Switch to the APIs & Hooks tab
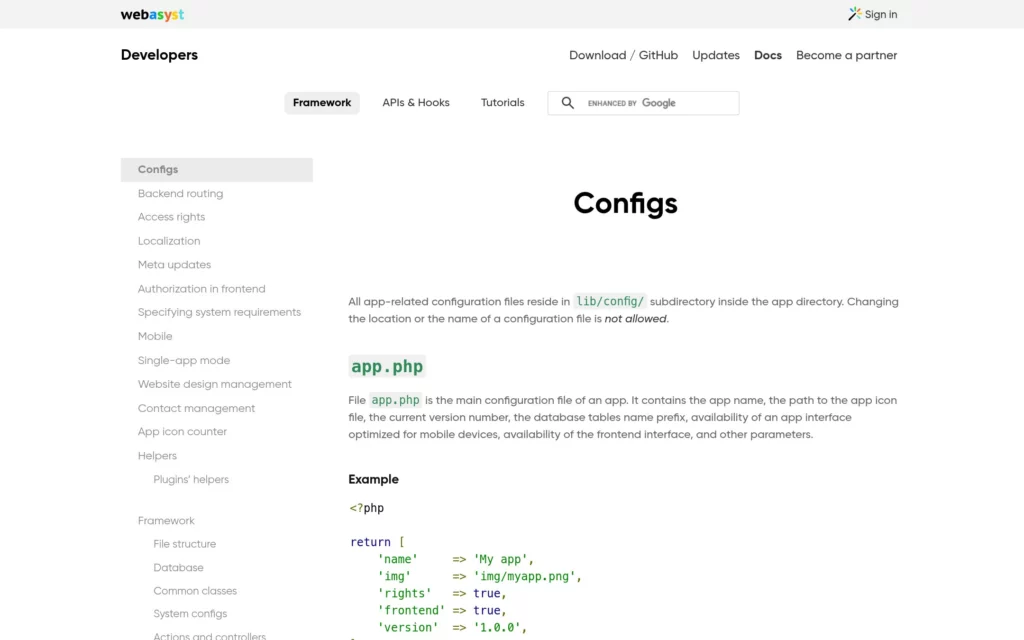Screen dimensions: 1024x640 pyautogui.click(x=416, y=103)
